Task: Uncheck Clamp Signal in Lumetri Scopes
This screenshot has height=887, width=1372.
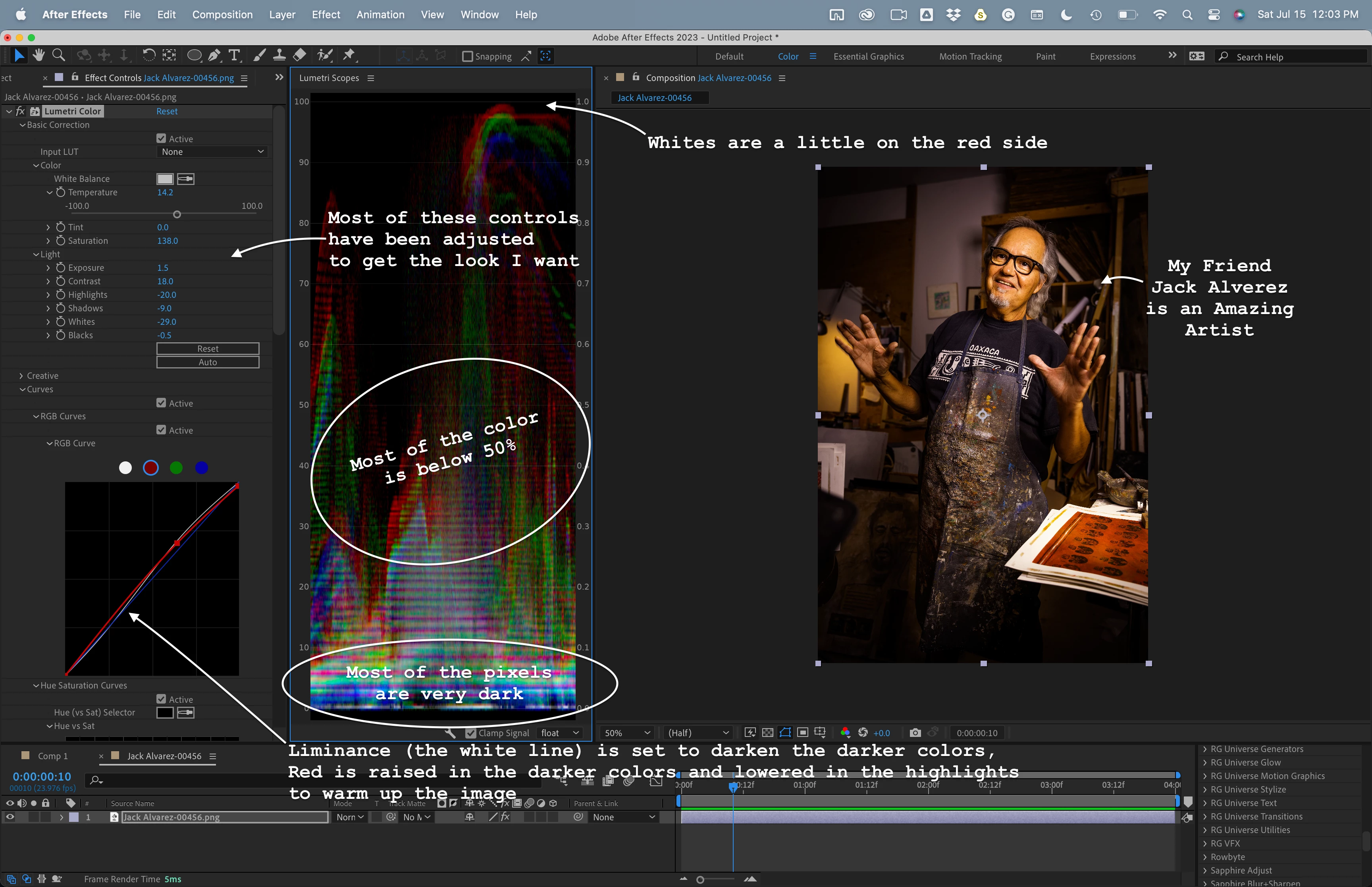Action: point(471,733)
